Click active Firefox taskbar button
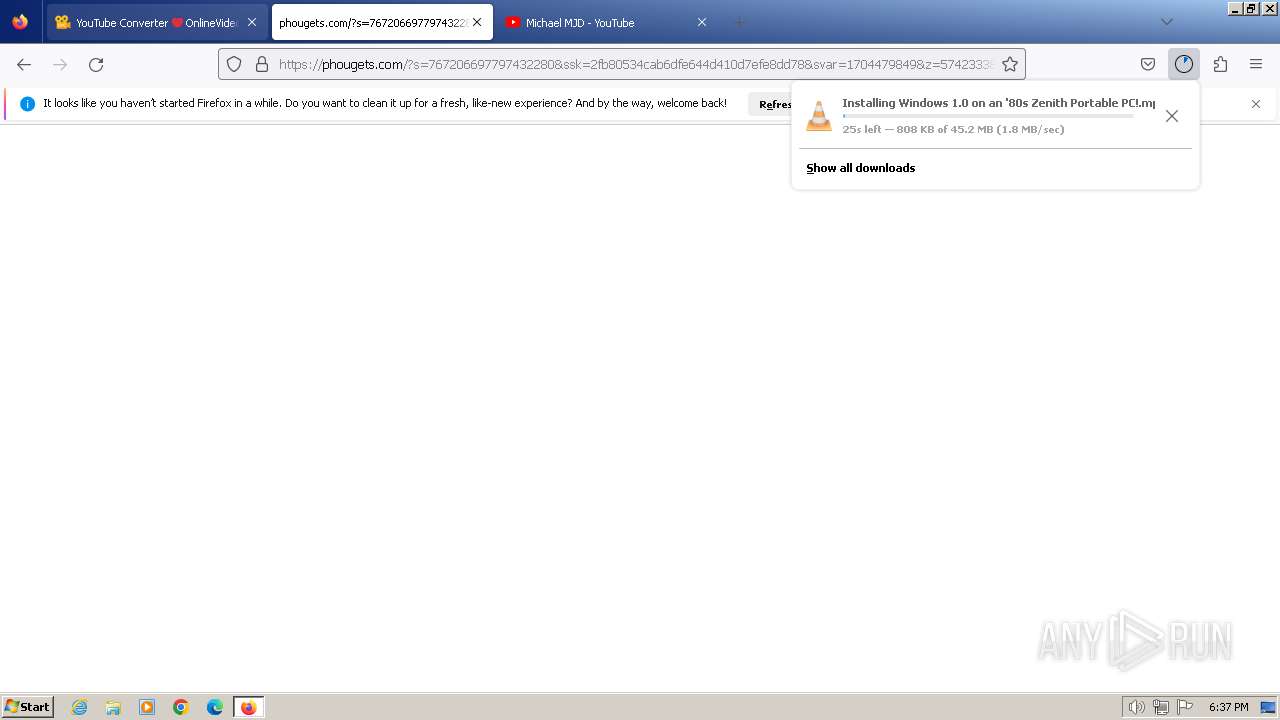 [248, 707]
